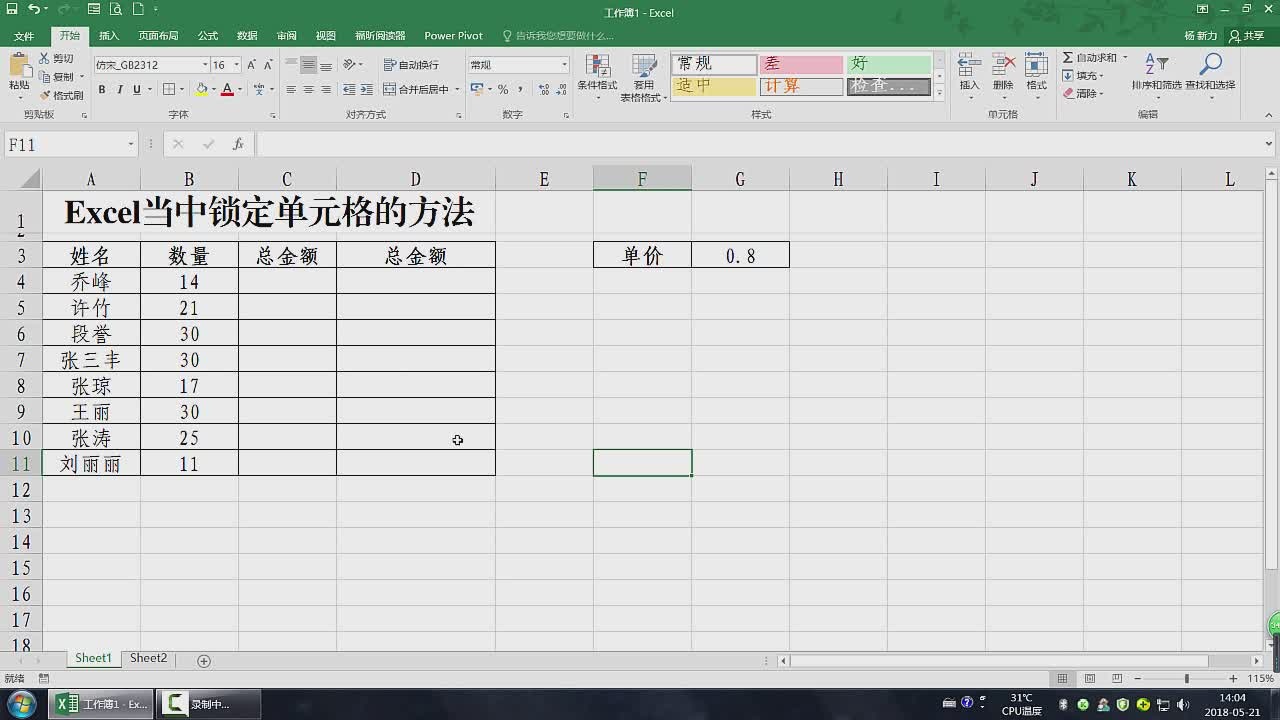1280x720 pixels.
Task: Switch to Sheet2 tab
Action: click(148, 658)
